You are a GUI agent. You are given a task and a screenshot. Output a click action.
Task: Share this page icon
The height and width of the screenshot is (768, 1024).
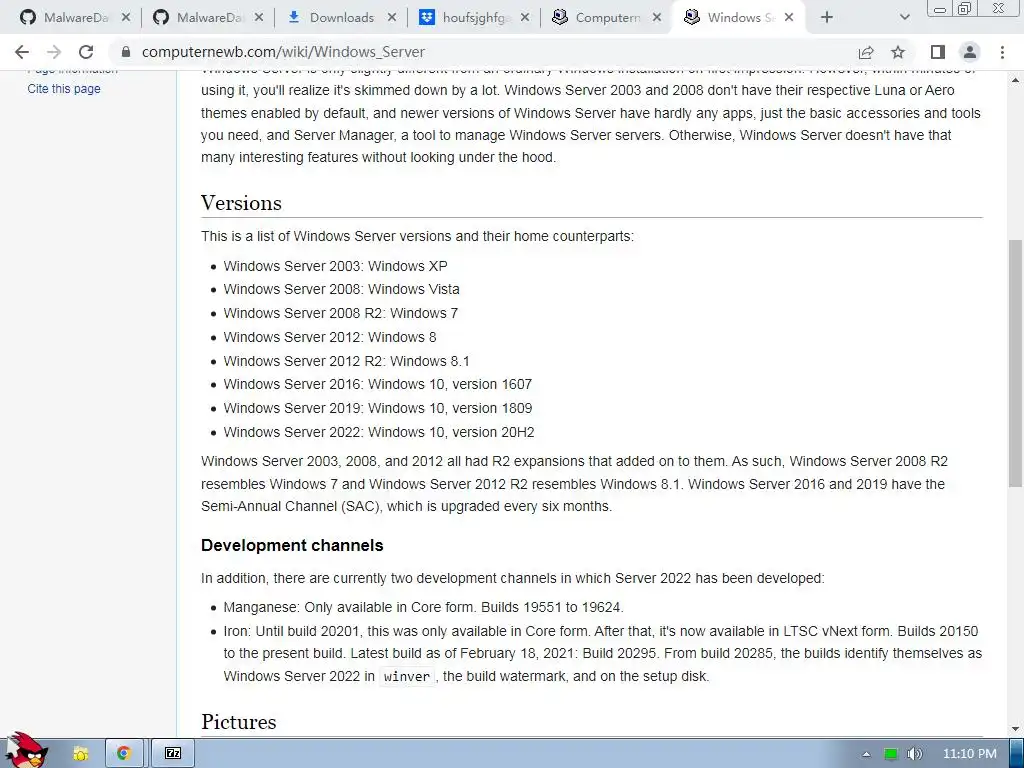866,52
